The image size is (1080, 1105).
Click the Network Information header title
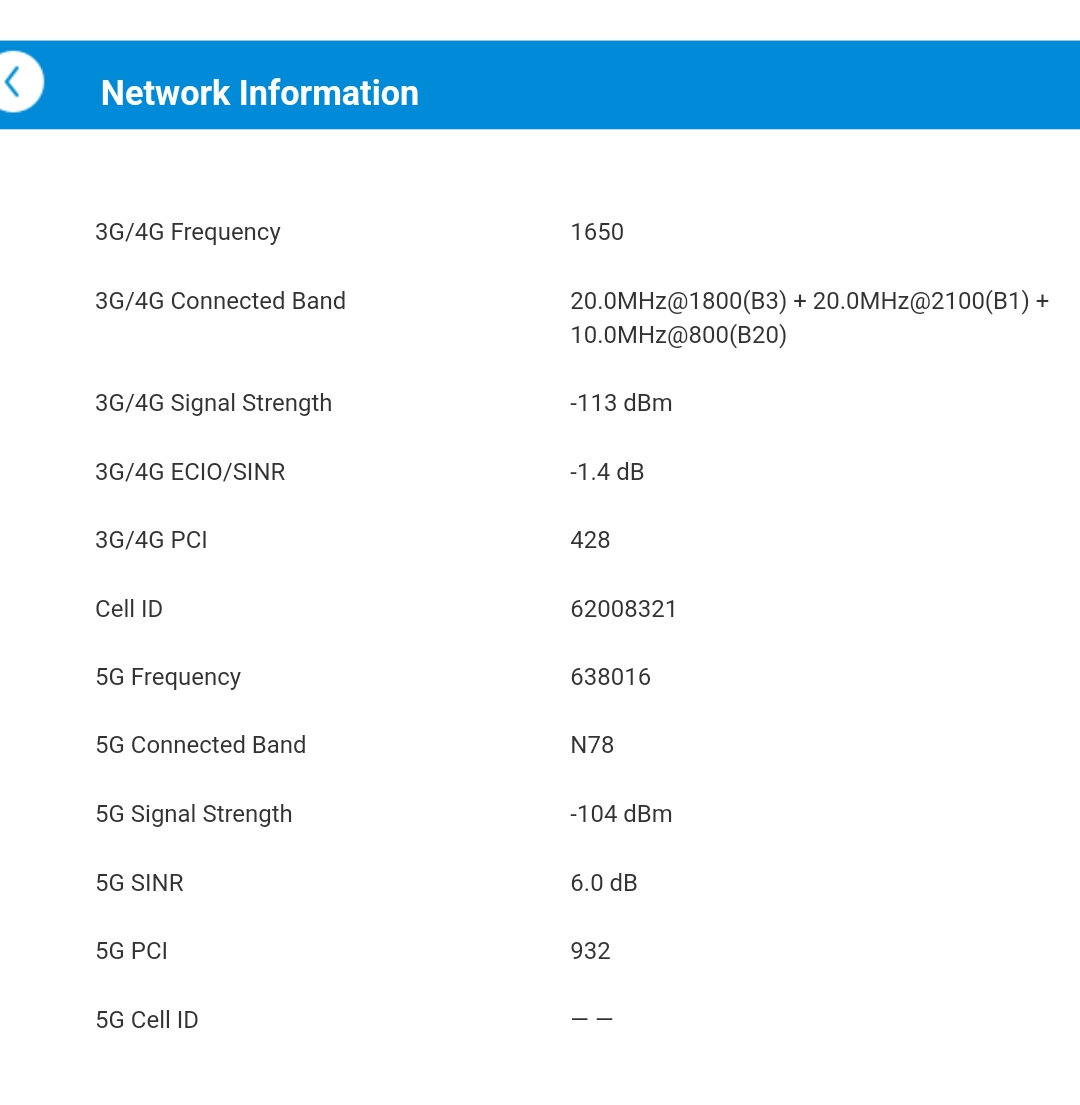(259, 93)
